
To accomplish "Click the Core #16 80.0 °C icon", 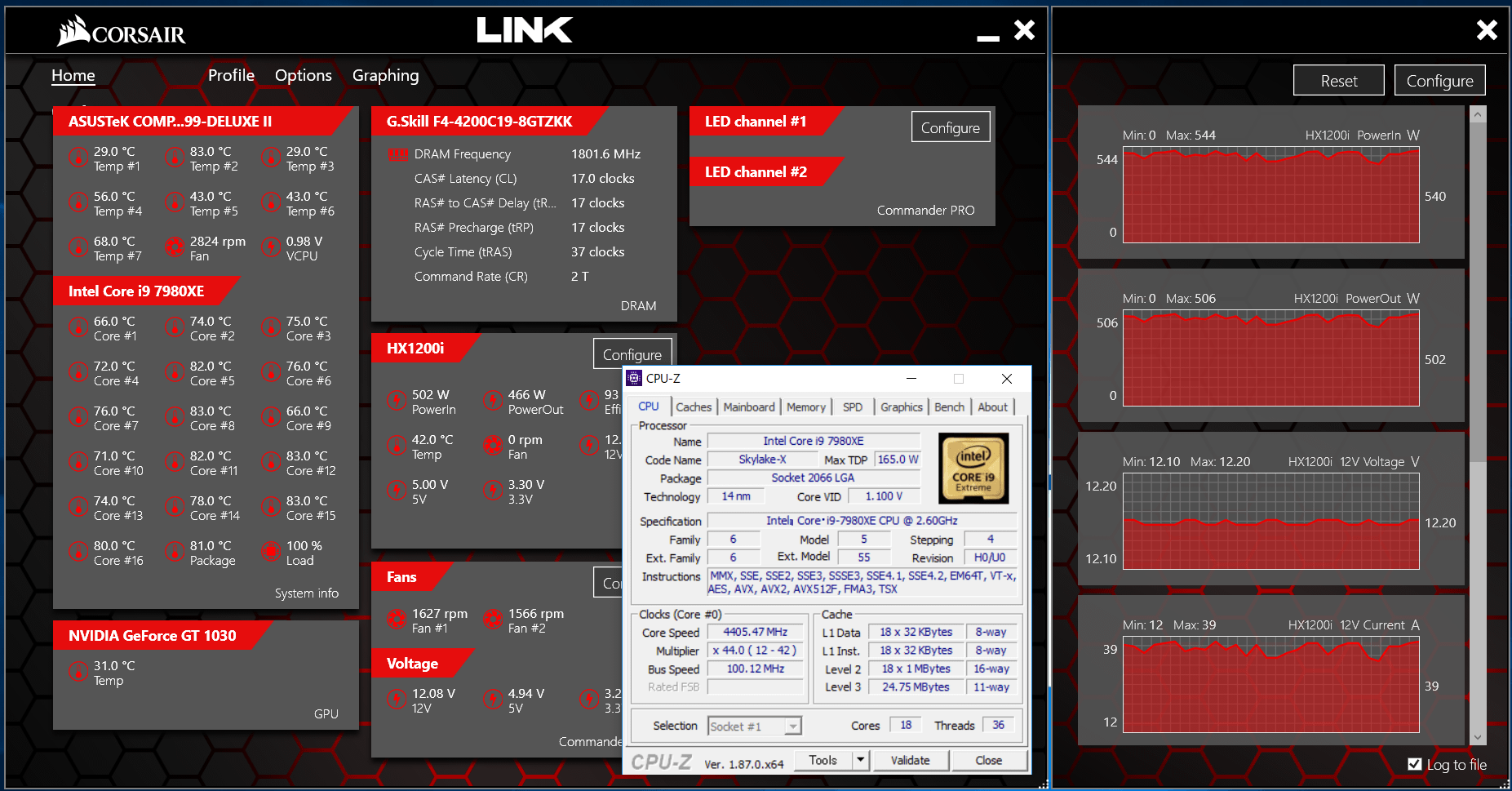I will tap(78, 551).
